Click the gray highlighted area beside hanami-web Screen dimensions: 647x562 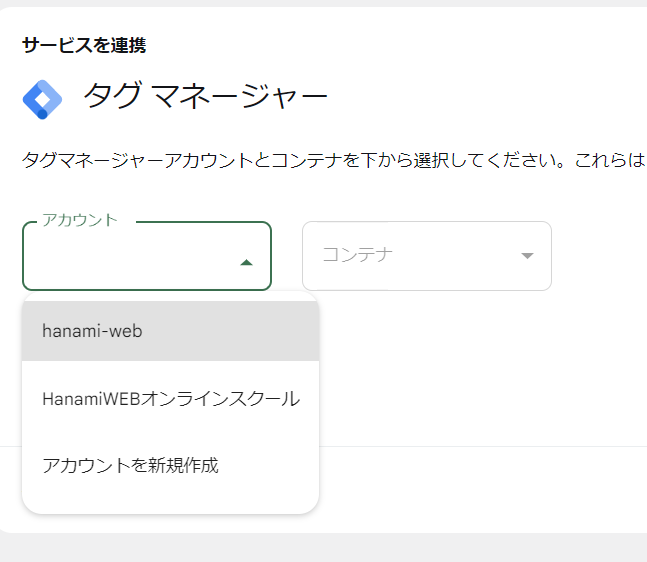231,331
